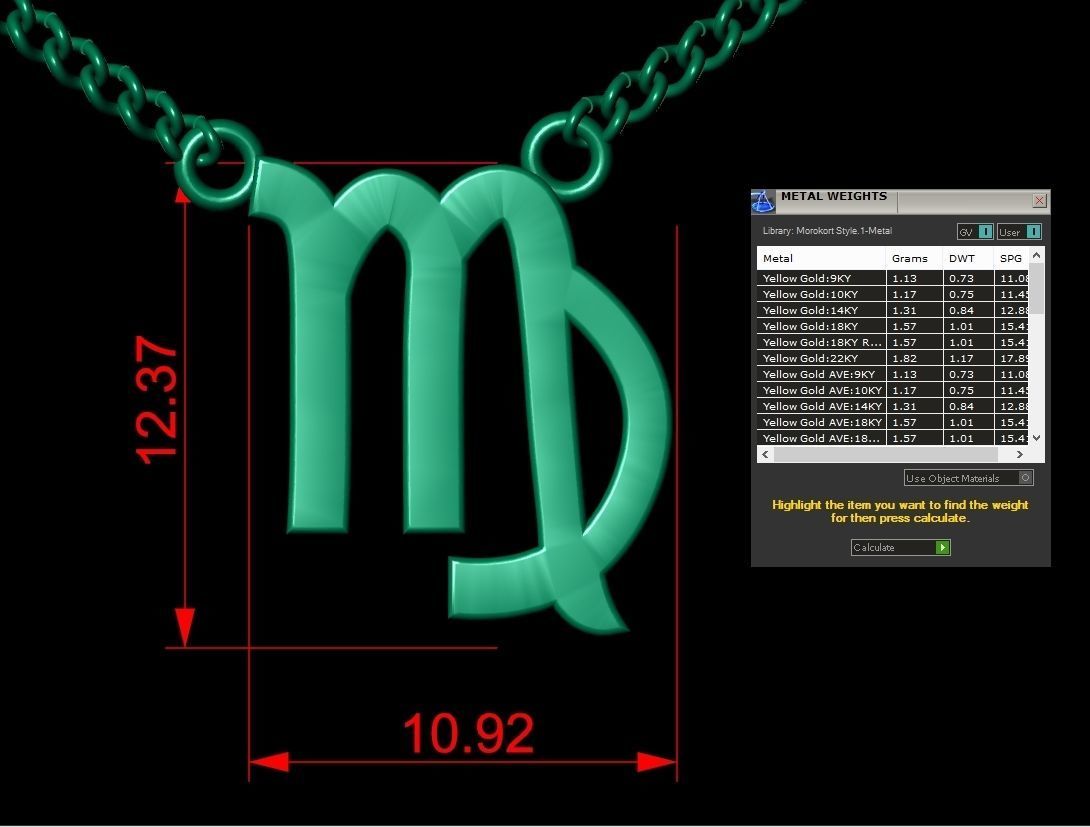Click the table scroll-up arrow
1090x827 pixels.
(x=1036, y=255)
